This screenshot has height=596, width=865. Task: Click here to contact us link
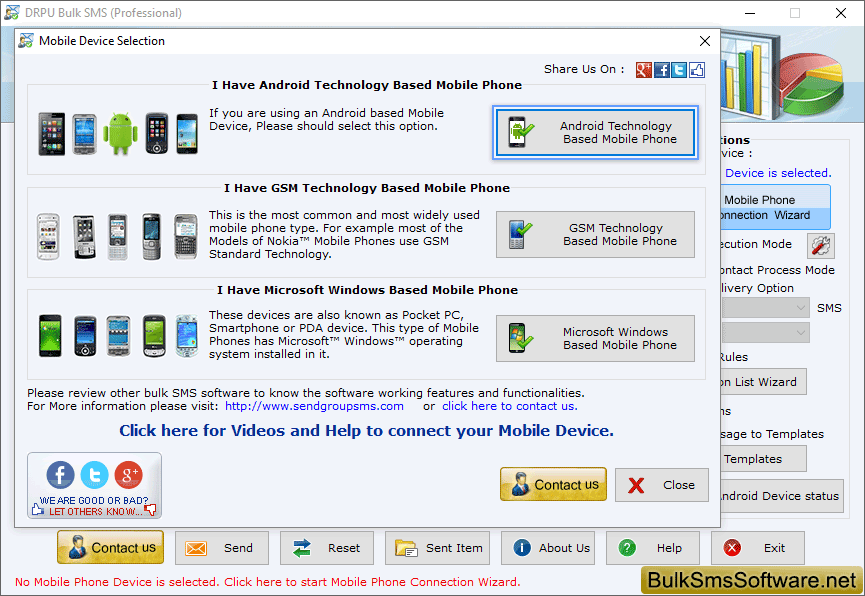pos(510,406)
